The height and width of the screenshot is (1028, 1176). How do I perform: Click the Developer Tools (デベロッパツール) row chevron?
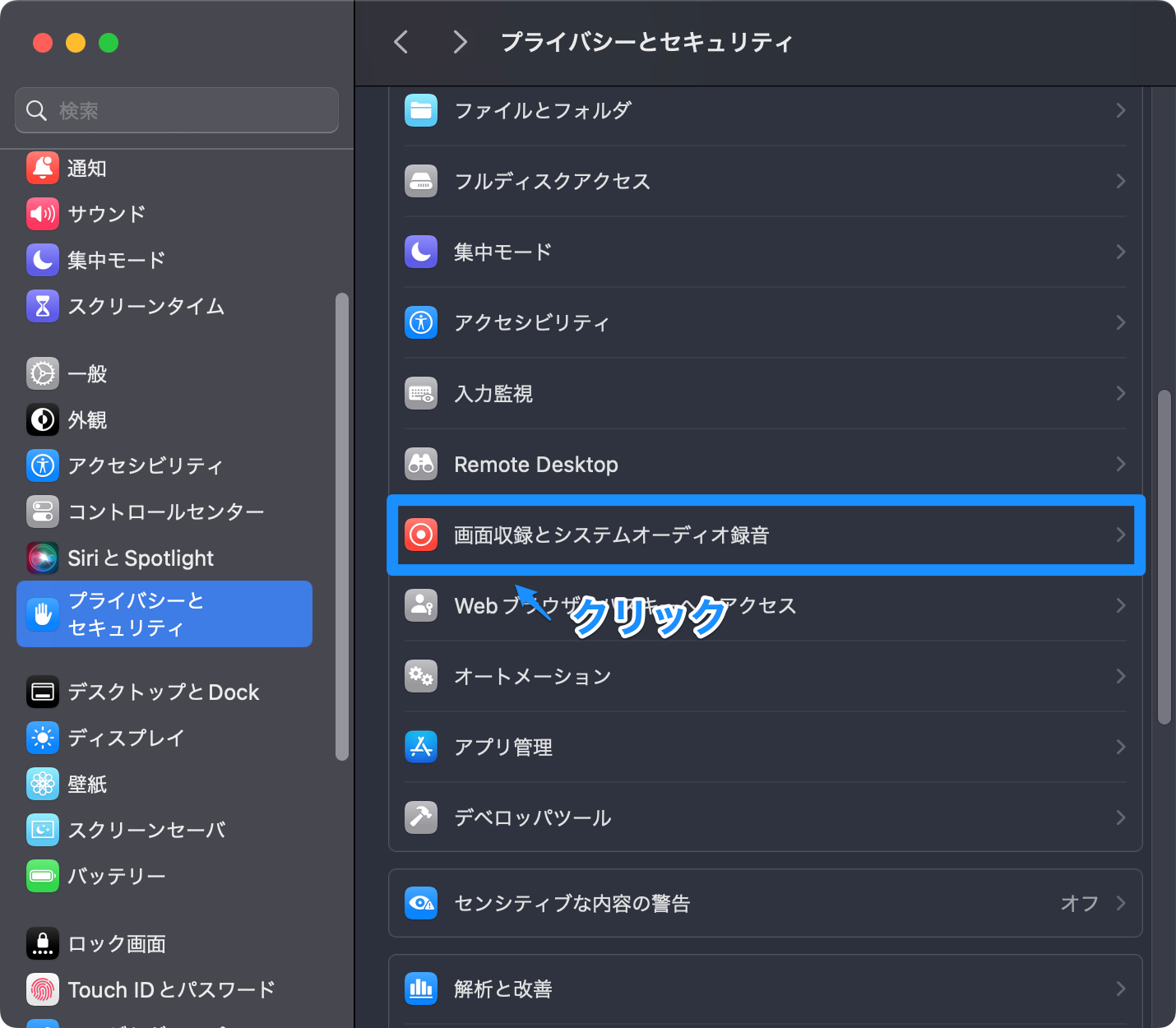coord(1120,817)
